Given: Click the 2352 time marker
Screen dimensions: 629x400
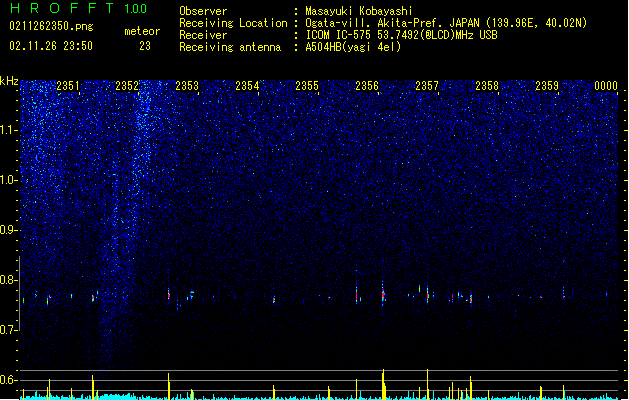Looking at the screenshot, I should [x=127, y=86].
